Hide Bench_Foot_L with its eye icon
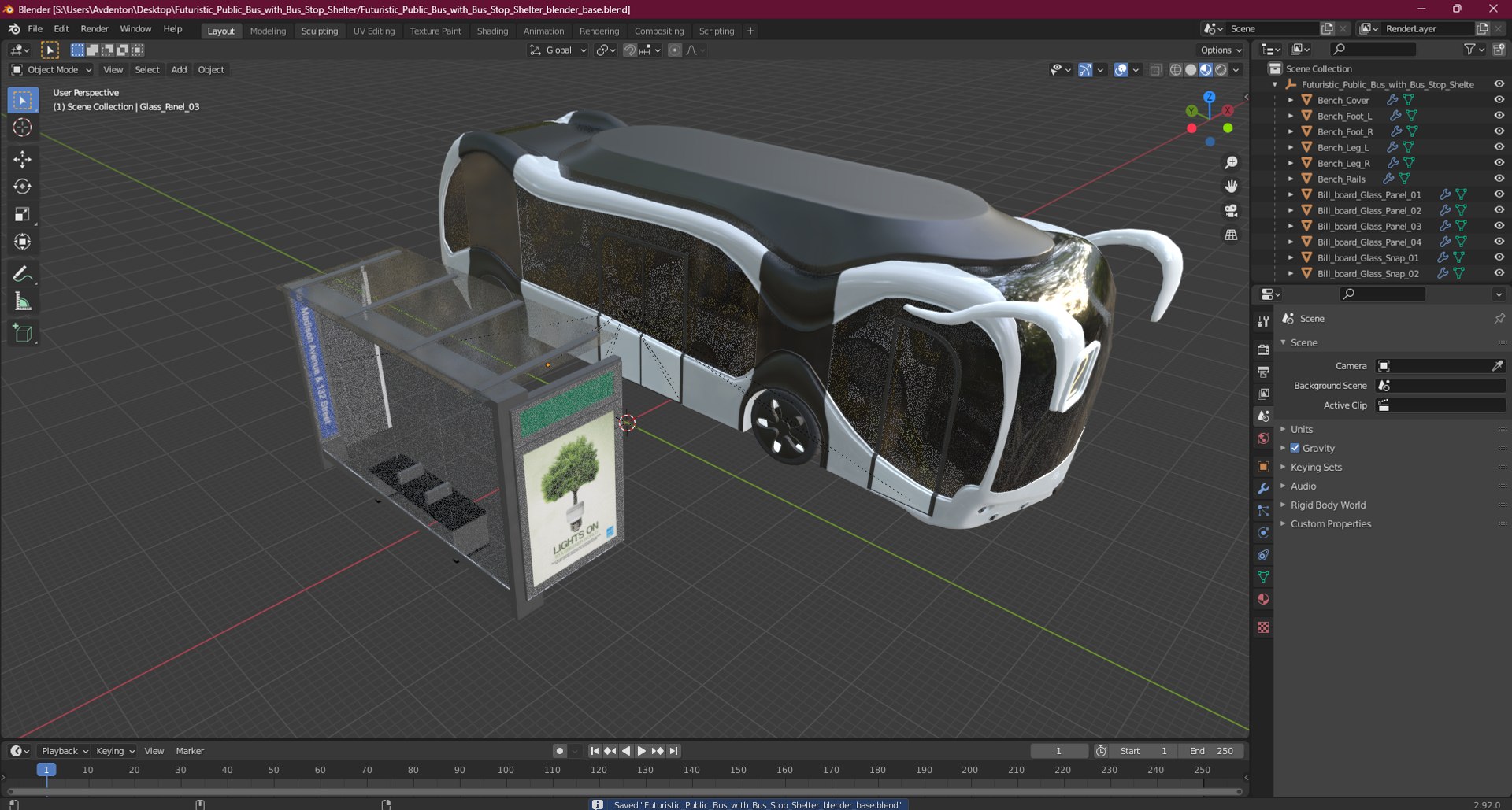This screenshot has width=1512, height=810. tap(1499, 116)
